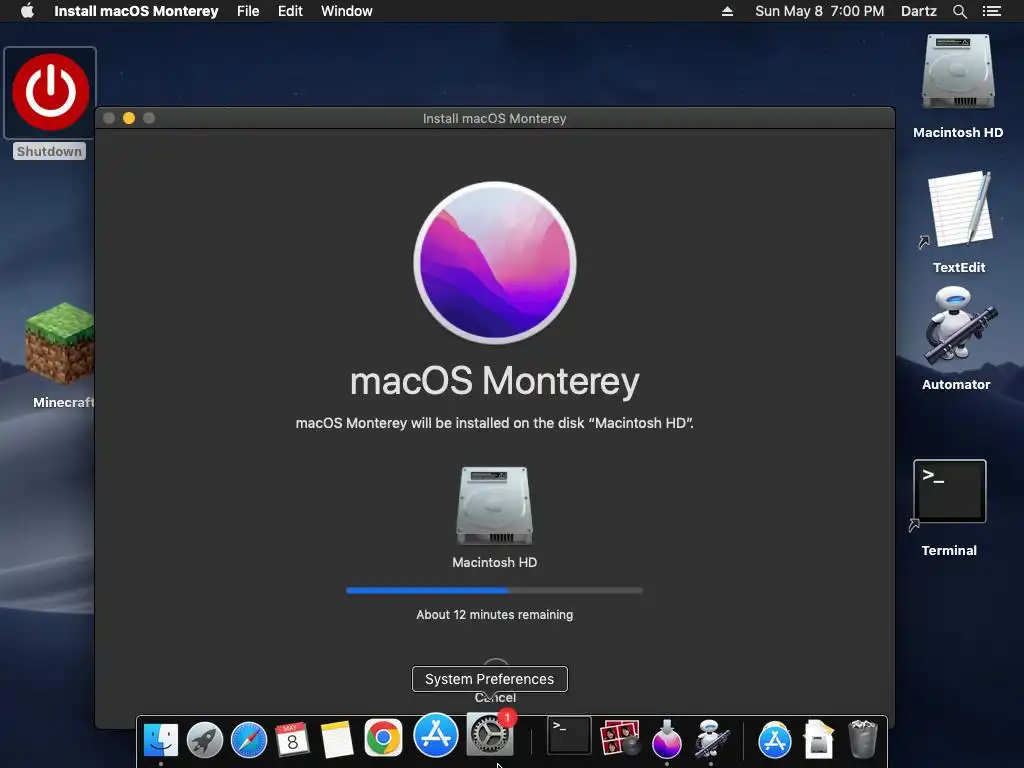
Task: Click the 'macOS Monterey' heading text
Action: tap(494, 381)
